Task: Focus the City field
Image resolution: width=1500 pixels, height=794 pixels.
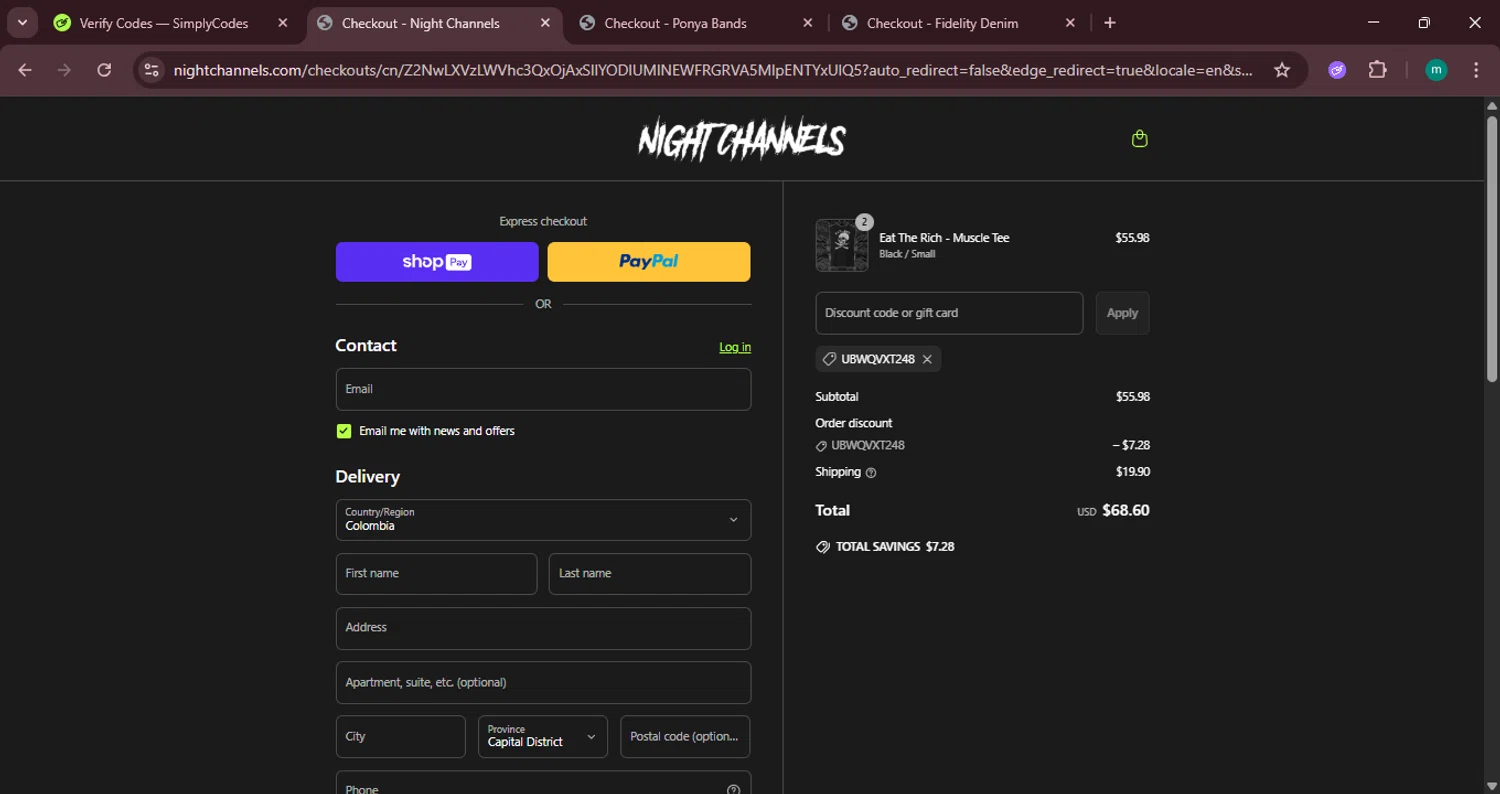Action: click(x=401, y=736)
